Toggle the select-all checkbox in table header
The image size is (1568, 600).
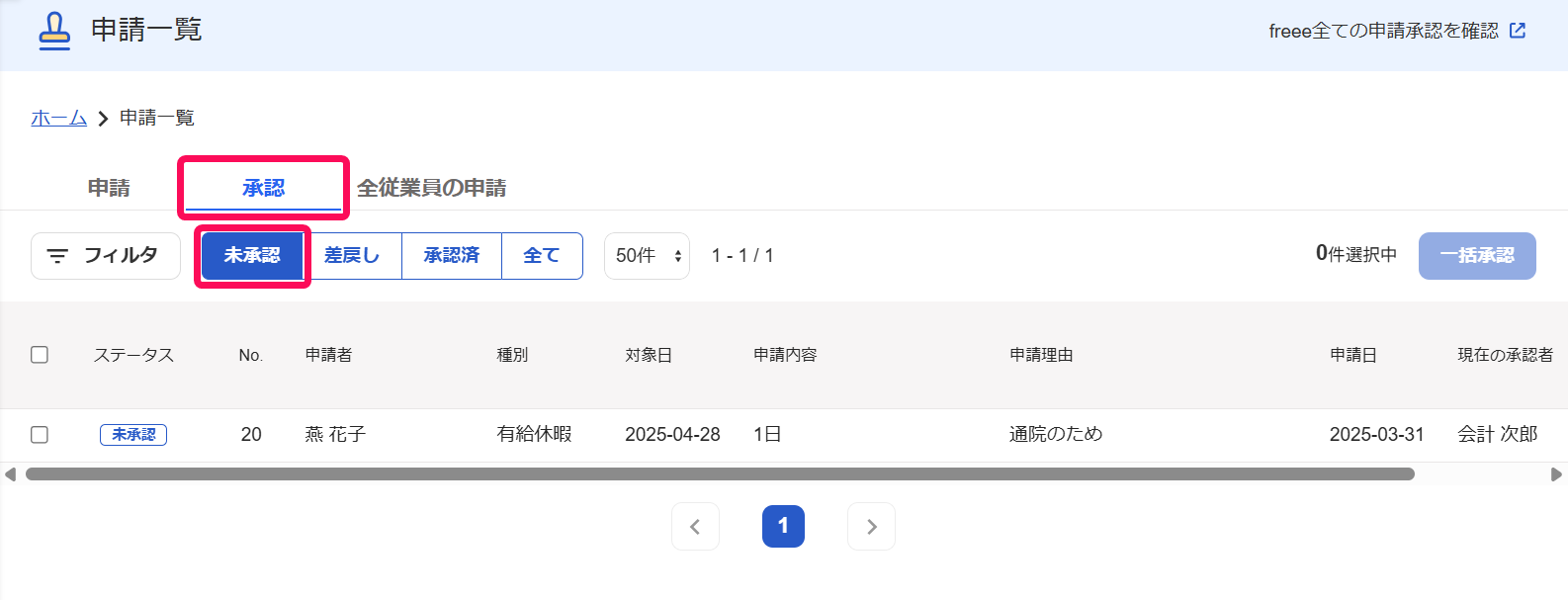(x=40, y=355)
